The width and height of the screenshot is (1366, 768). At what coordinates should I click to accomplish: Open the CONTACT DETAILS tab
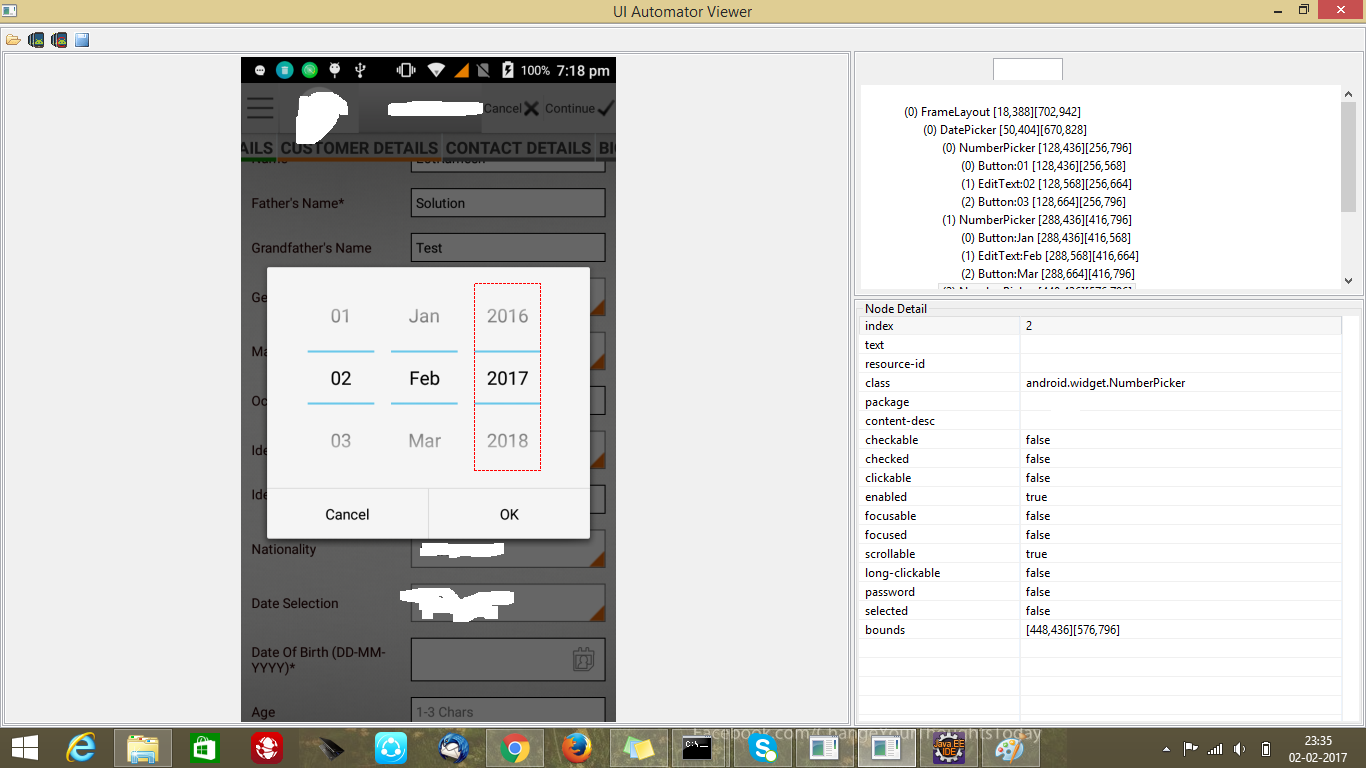[x=518, y=148]
